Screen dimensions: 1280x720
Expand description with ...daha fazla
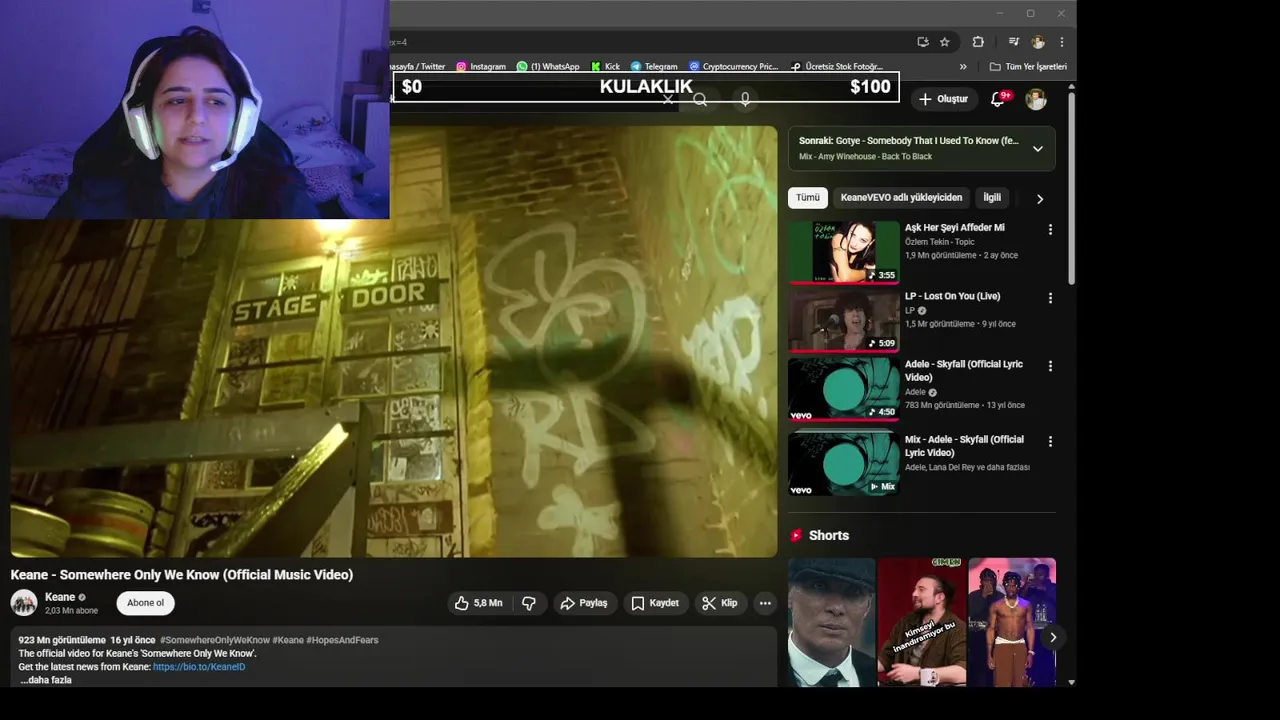46,680
